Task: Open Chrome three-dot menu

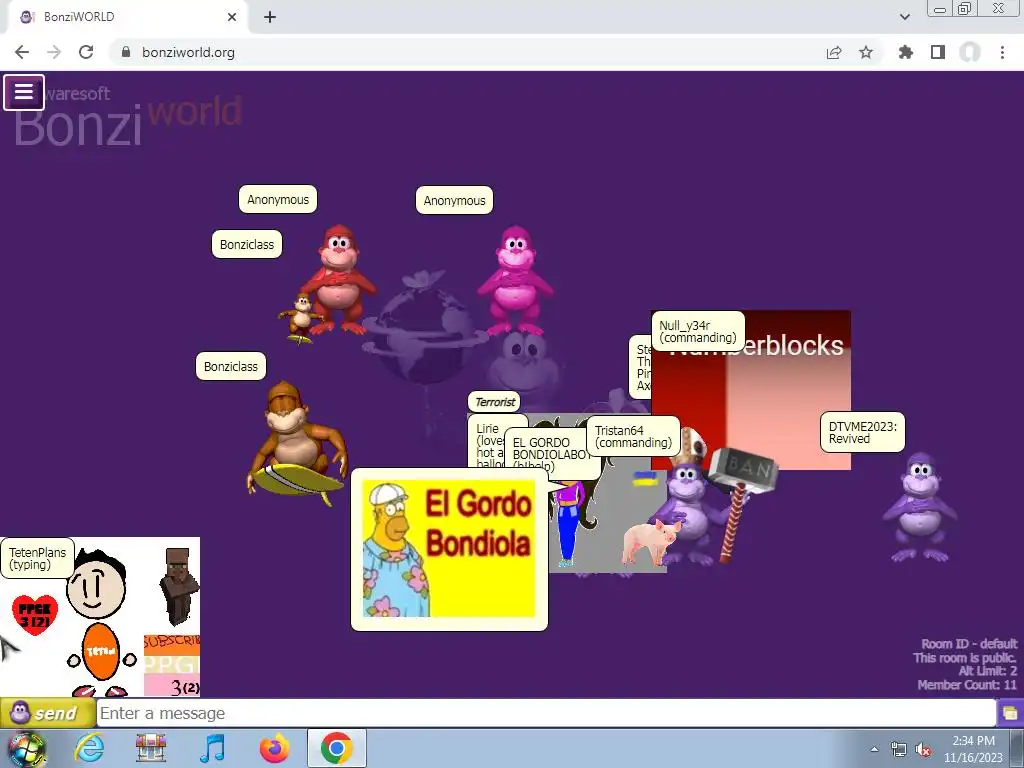Action: tap(1002, 52)
